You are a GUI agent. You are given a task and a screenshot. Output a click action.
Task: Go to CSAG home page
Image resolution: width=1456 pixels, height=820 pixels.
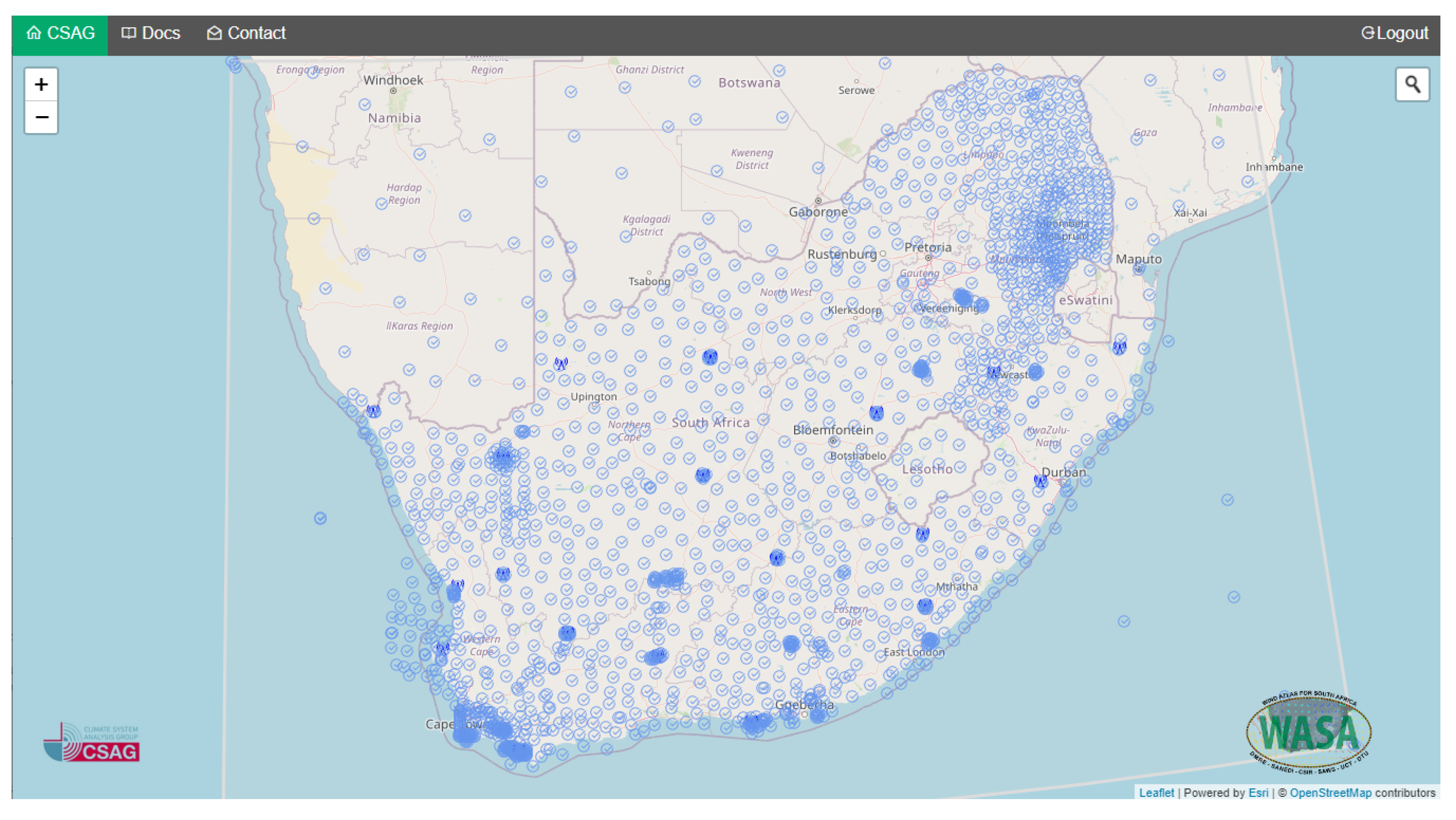point(60,33)
